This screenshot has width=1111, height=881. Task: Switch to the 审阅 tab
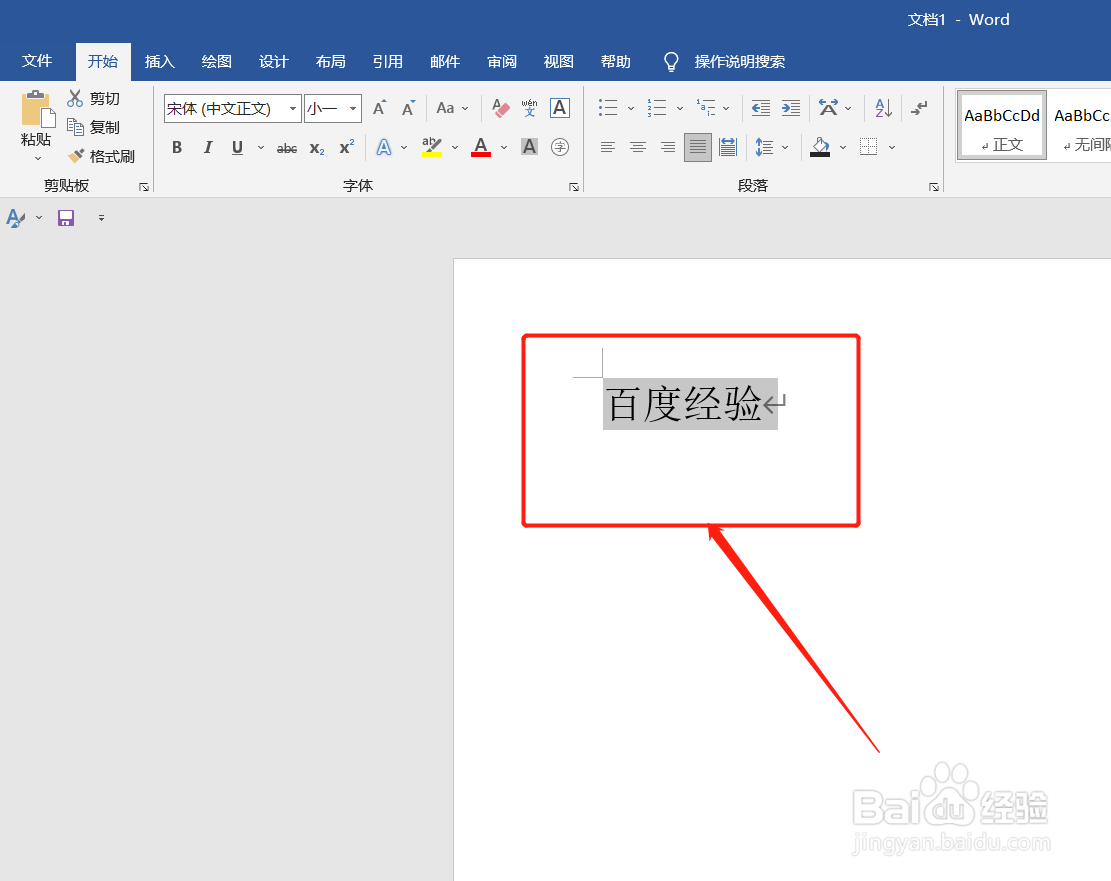[502, 62]
